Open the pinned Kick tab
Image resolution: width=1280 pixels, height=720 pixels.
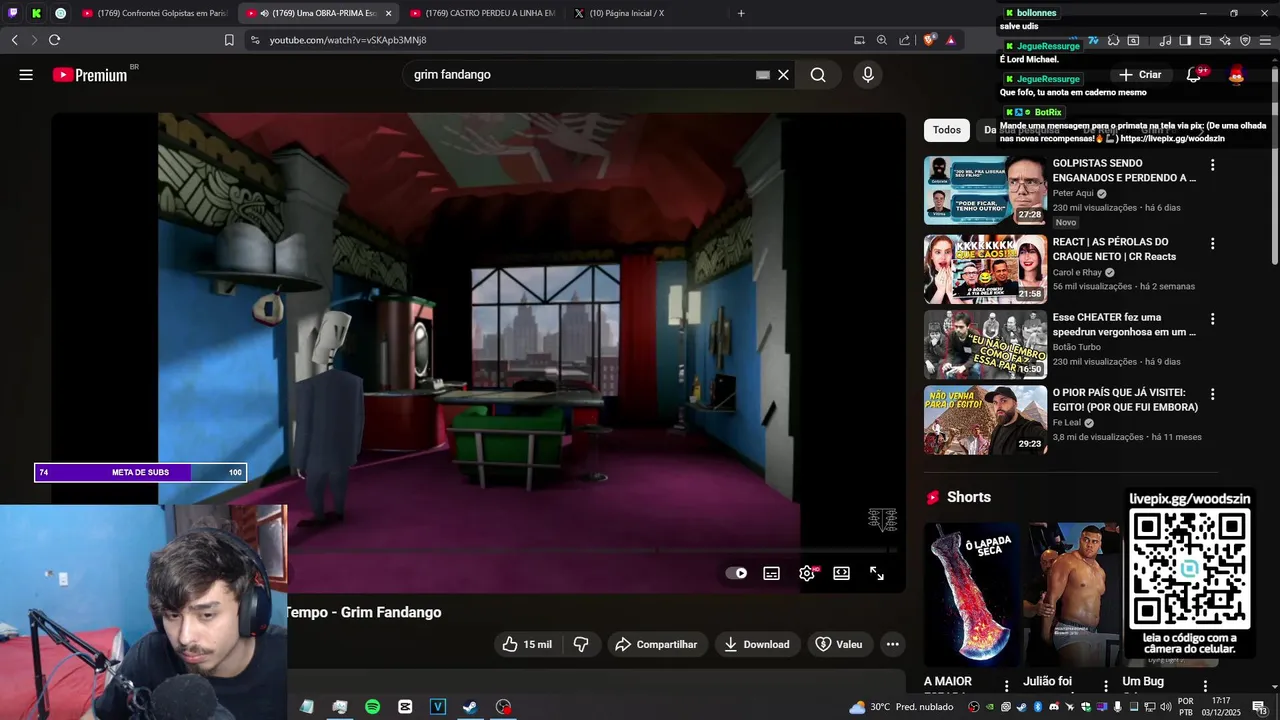[37, 13]
